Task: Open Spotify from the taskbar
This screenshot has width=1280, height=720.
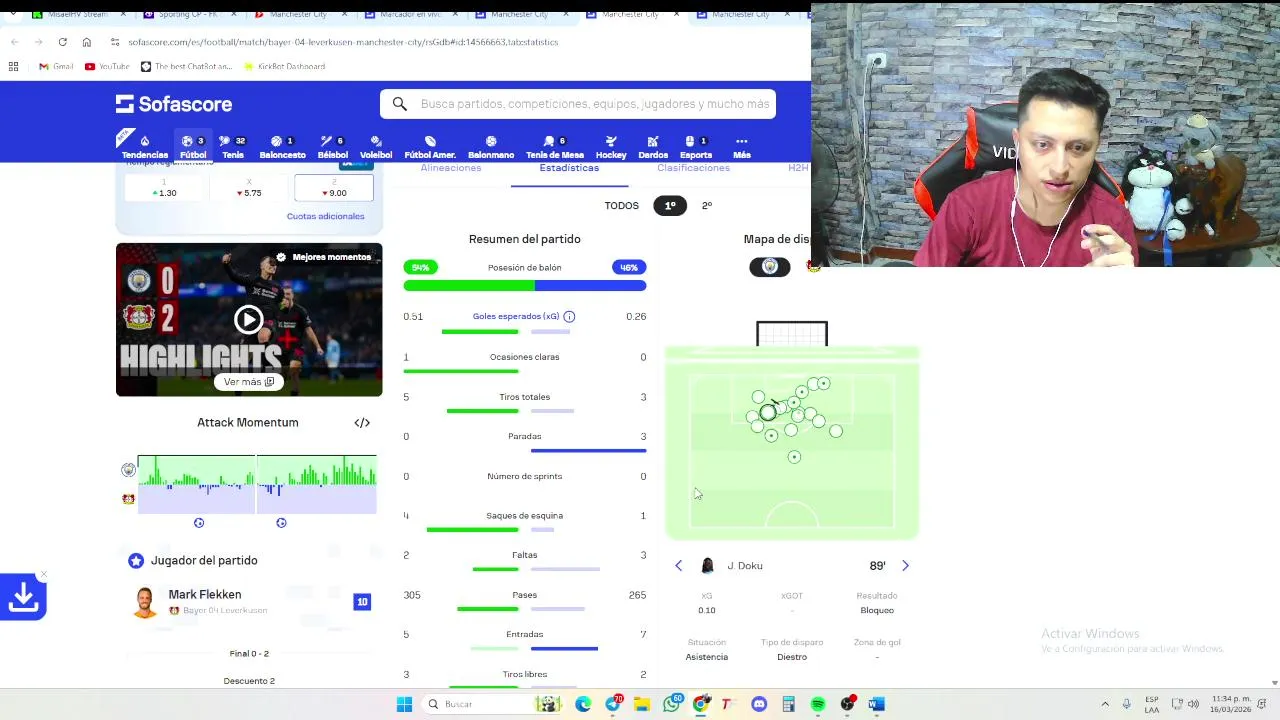Action: point(818,704)
